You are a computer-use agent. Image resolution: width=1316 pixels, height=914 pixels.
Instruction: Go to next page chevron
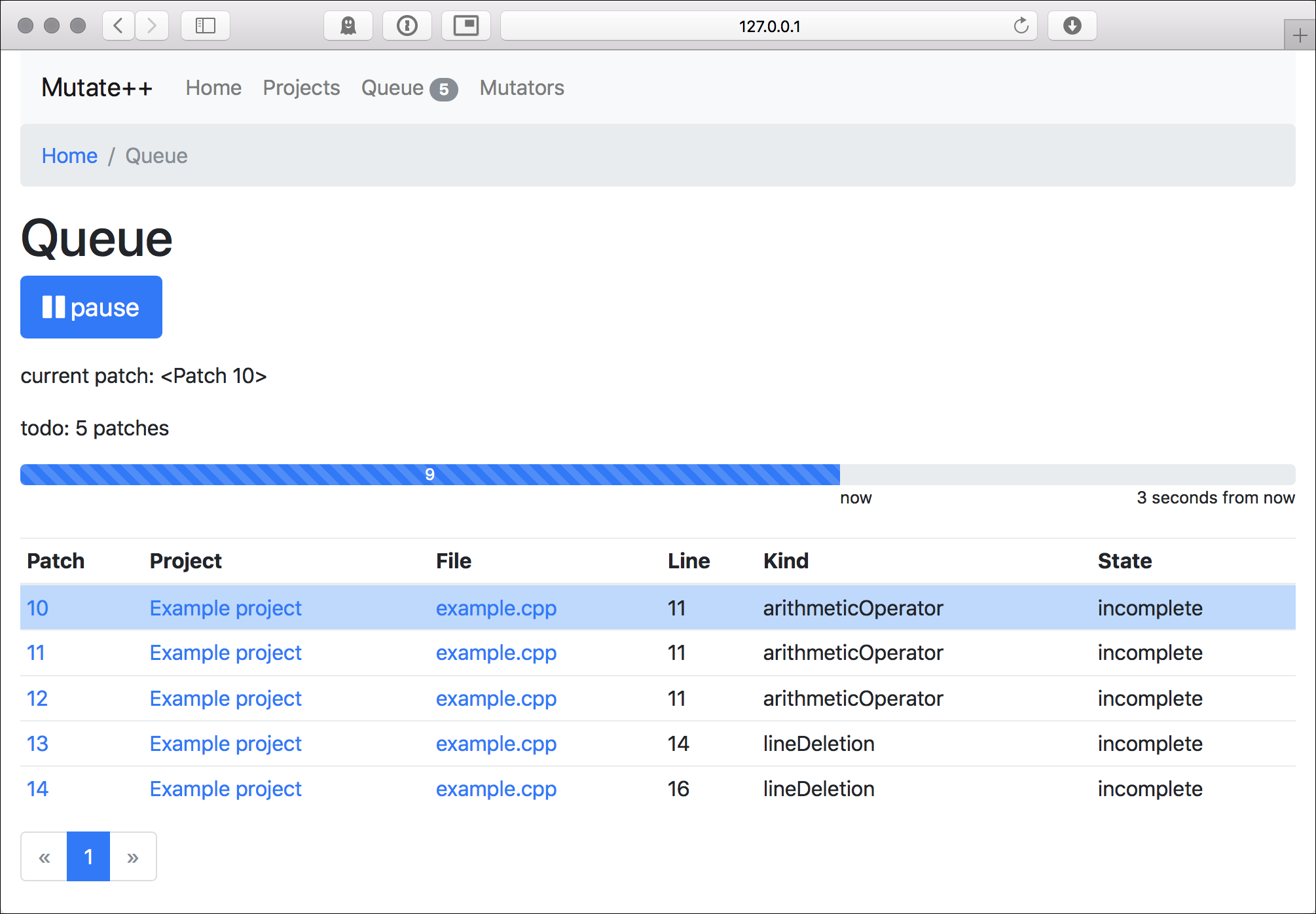[133, 857]
